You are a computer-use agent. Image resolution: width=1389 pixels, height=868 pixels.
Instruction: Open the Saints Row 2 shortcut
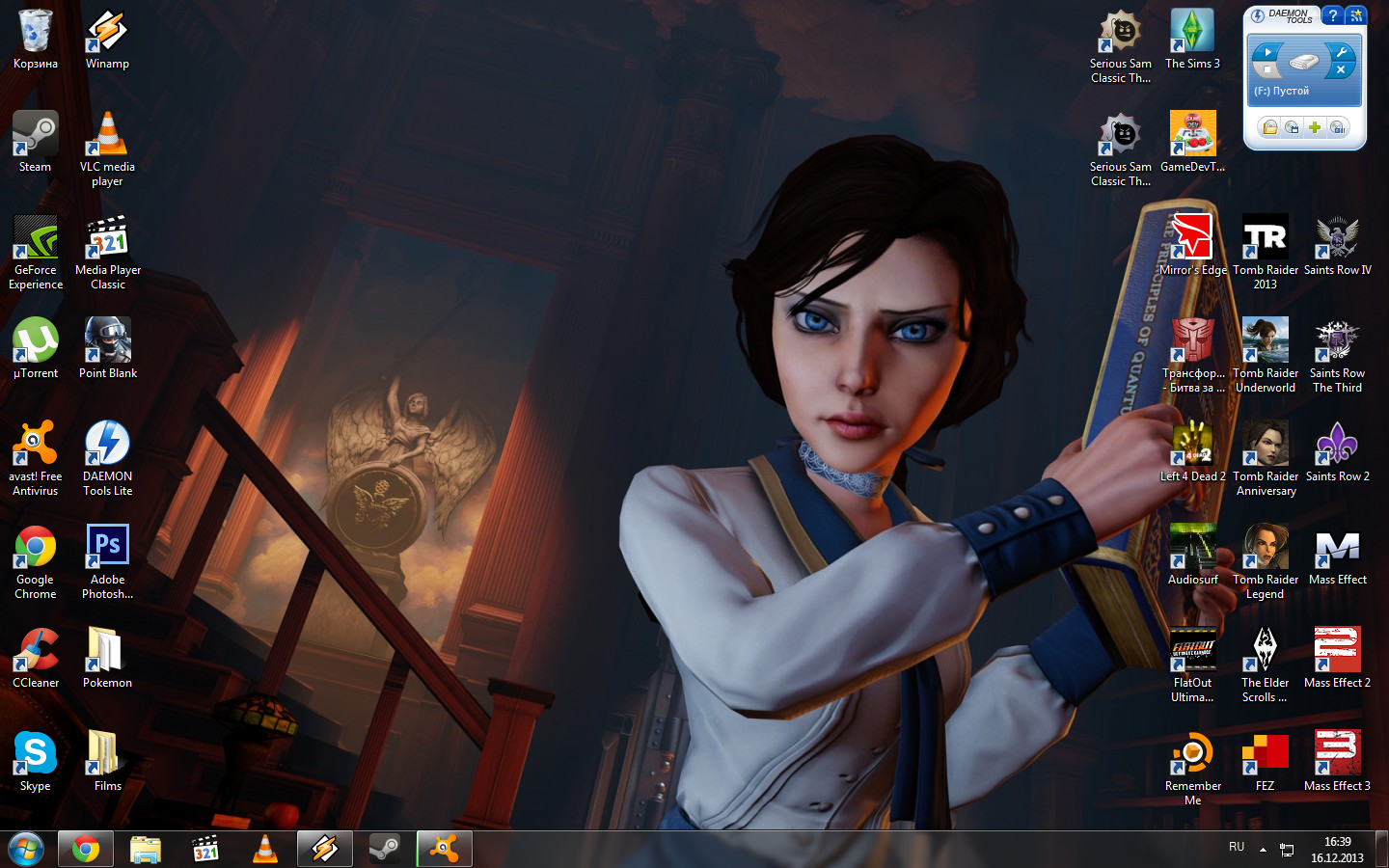1337,452
